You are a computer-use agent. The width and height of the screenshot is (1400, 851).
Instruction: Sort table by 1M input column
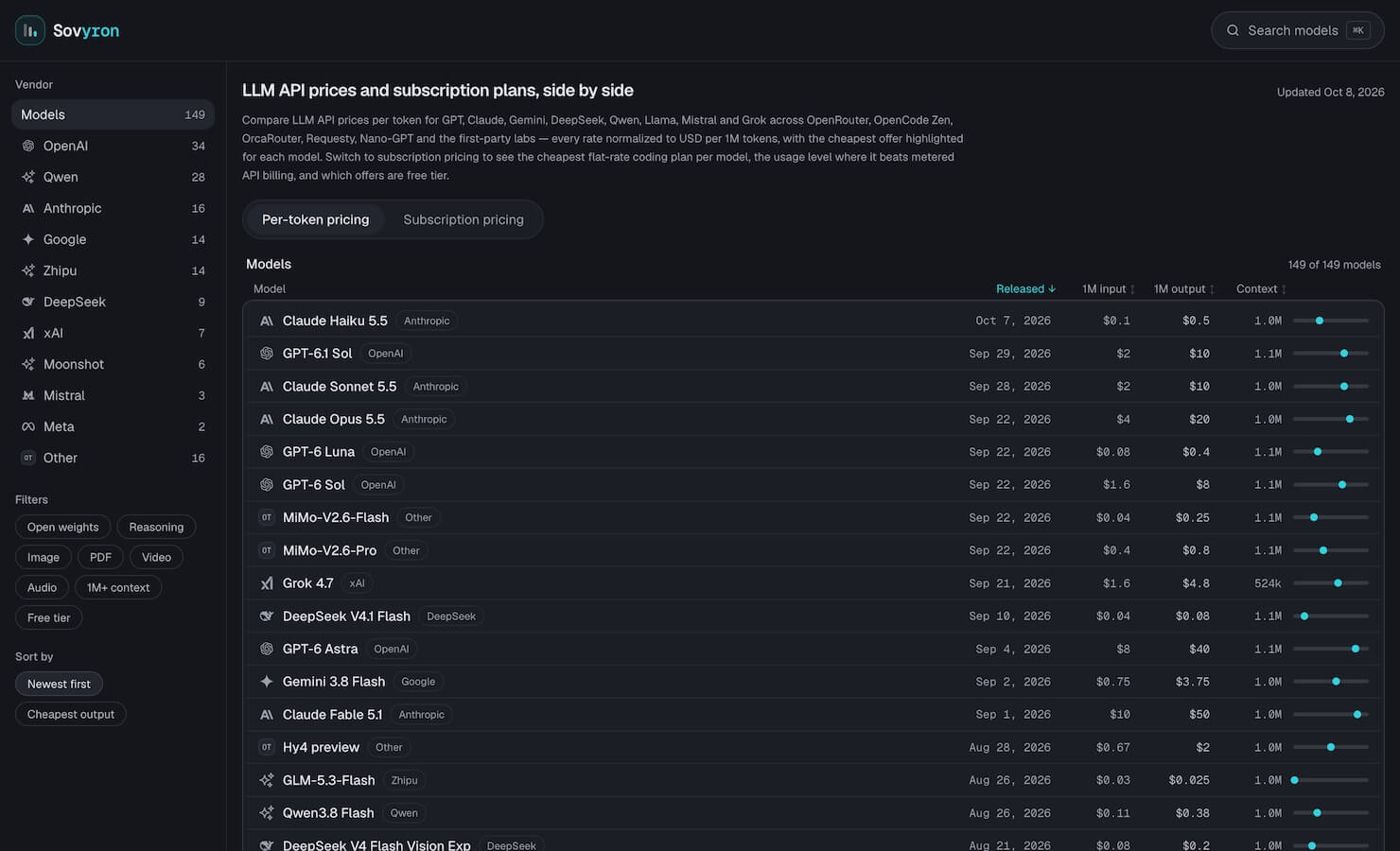1109,289
